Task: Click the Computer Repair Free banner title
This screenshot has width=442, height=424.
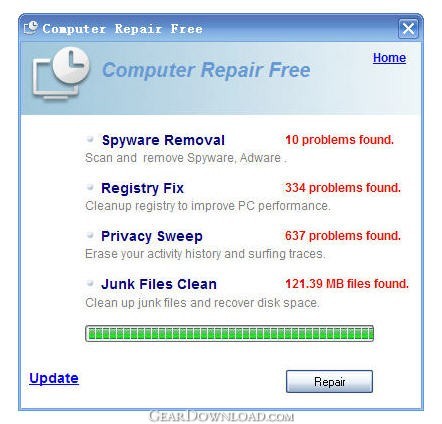Action: [x=206, y=70]
